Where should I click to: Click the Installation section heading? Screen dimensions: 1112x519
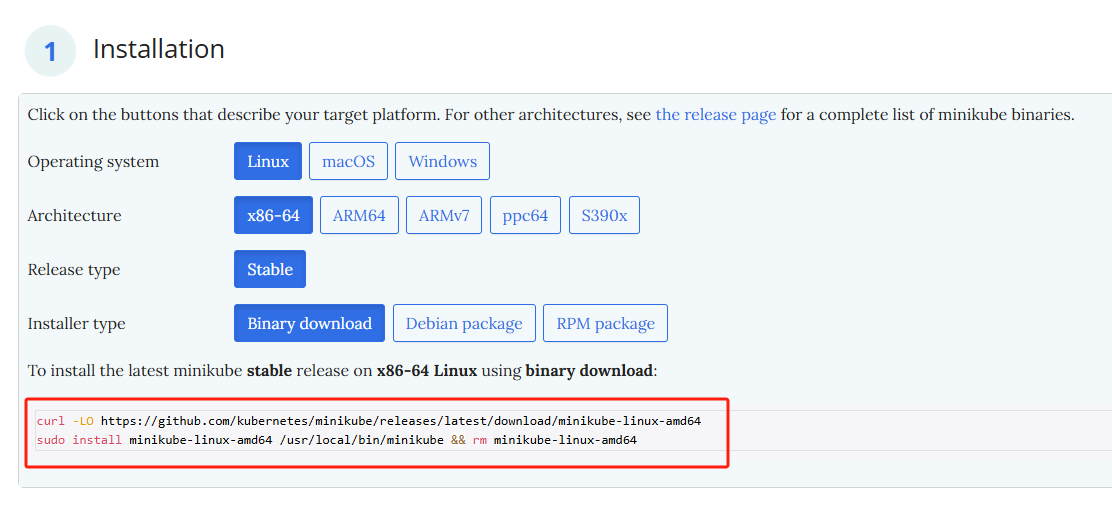[x=159, y=49]
